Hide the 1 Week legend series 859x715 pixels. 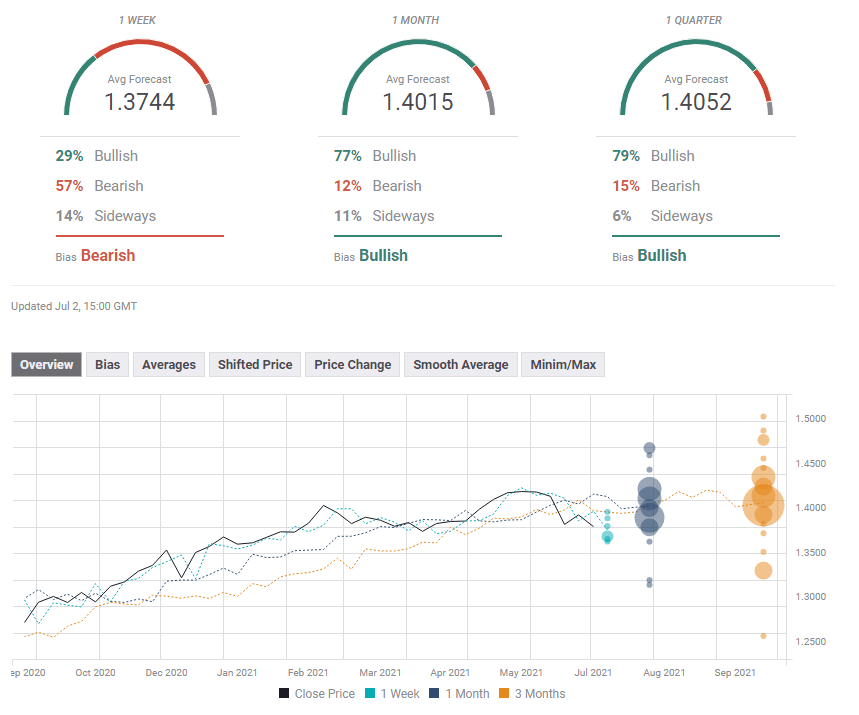[x=391, y=694]
